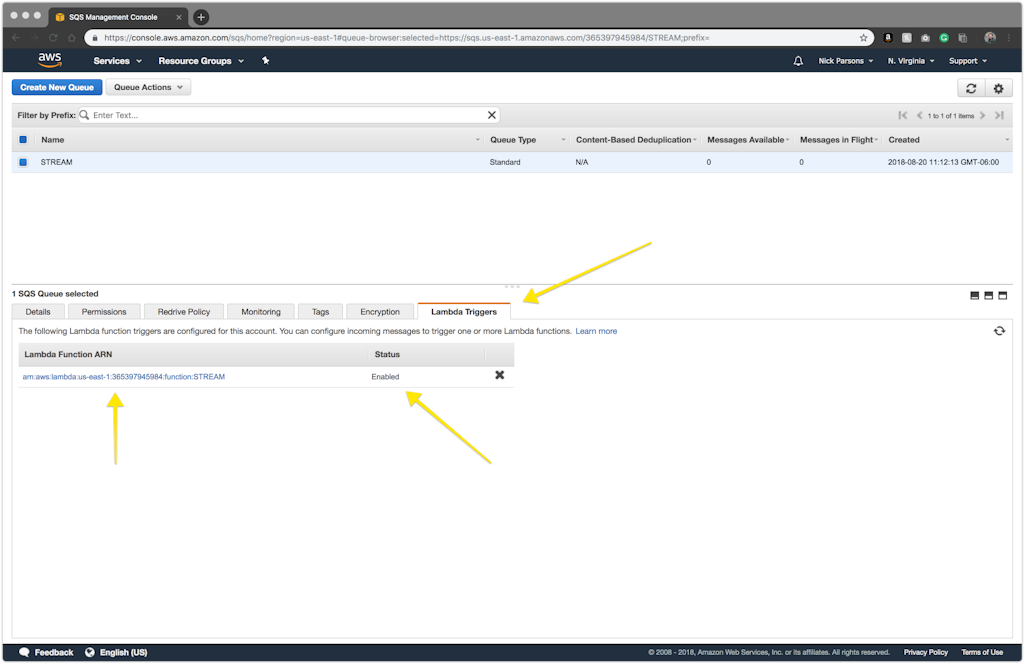Click the AWS logo home icon
The width and height of the screenshot is (1024, 664).
49,61
